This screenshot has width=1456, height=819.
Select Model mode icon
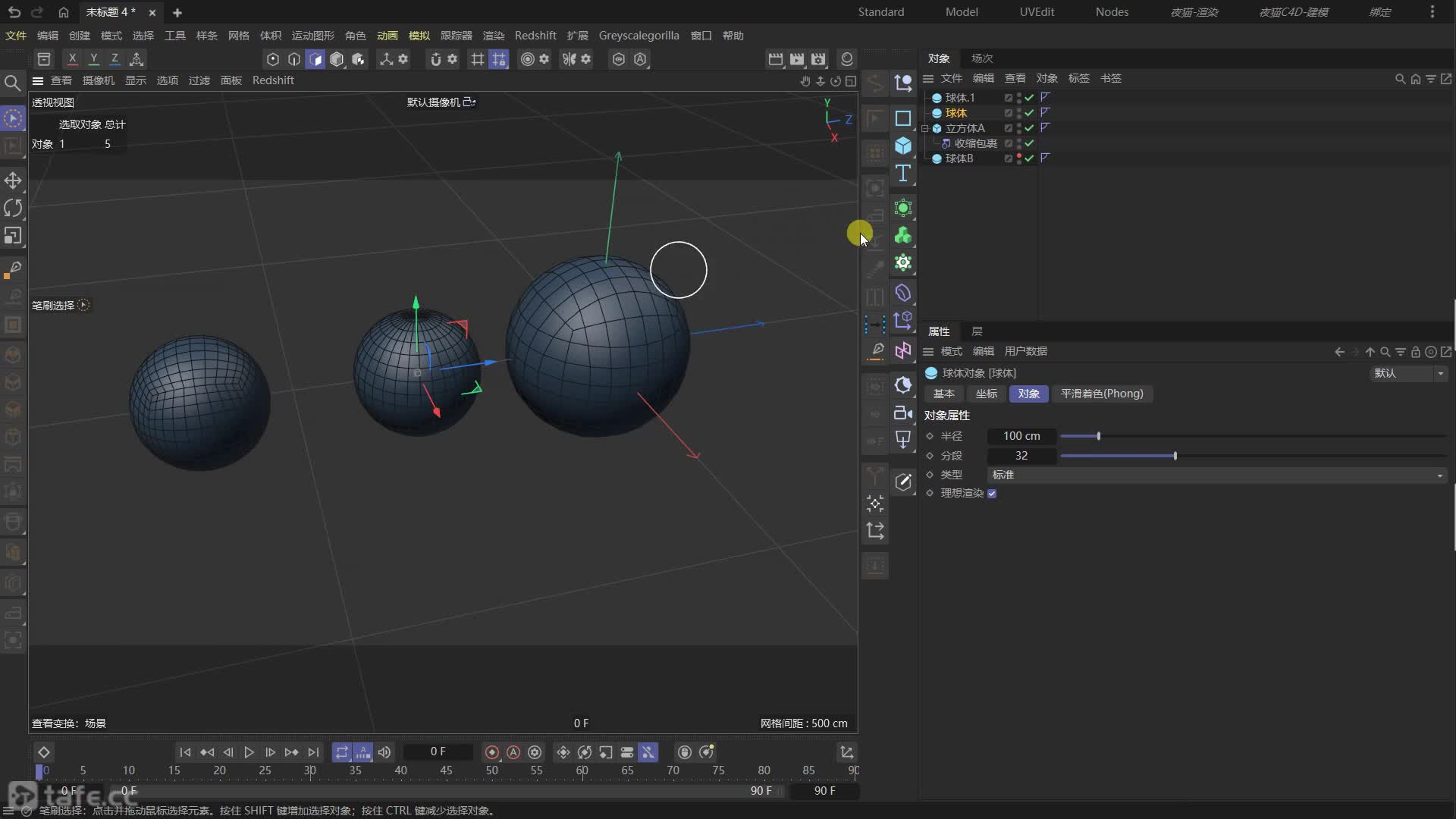click(x=337, y=59)
